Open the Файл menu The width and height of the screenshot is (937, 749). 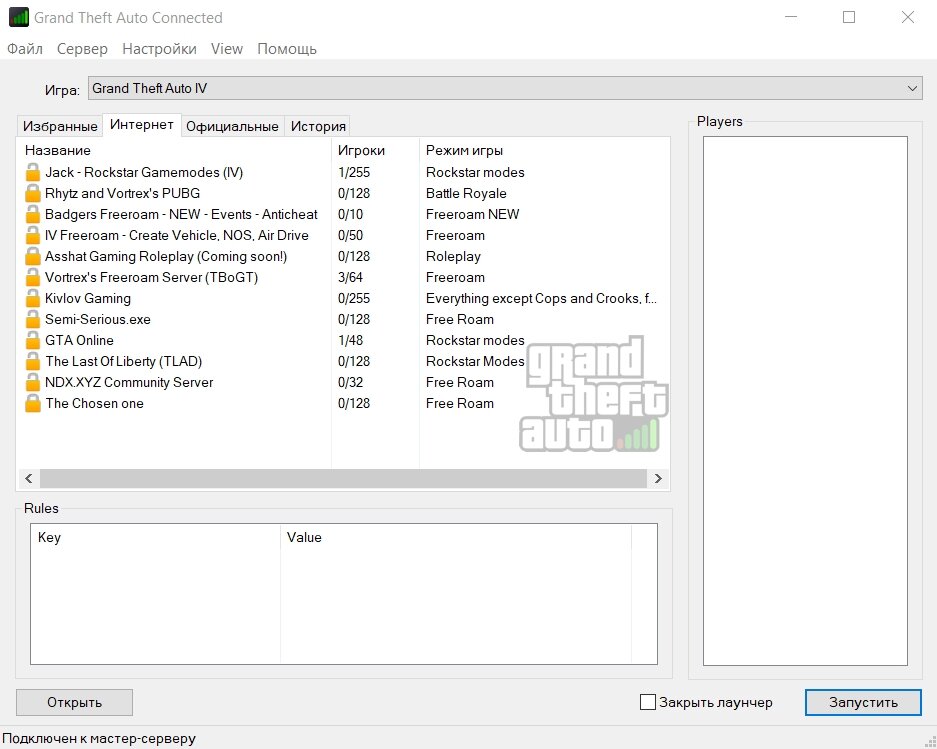coord(25,49)
